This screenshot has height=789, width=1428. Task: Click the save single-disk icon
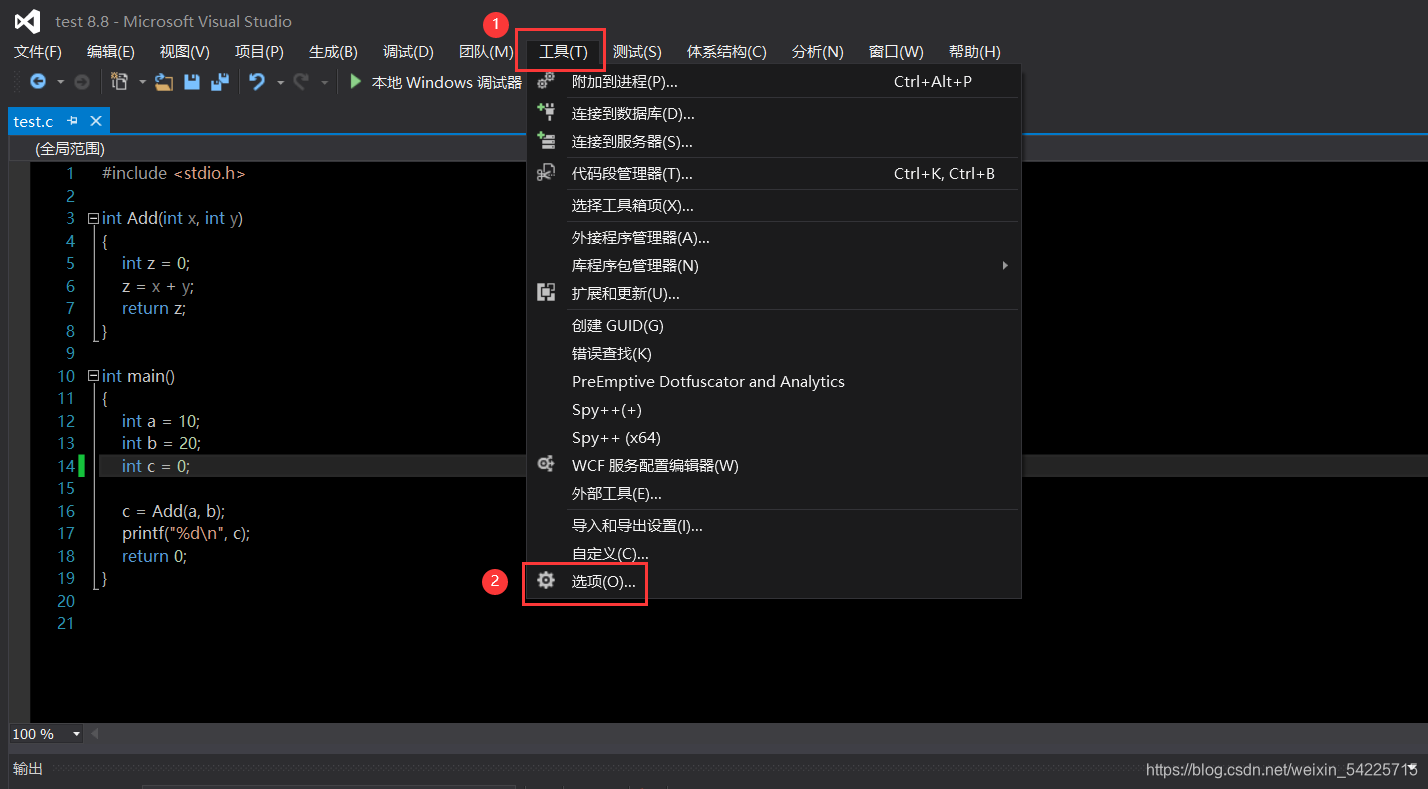point(192,82)
